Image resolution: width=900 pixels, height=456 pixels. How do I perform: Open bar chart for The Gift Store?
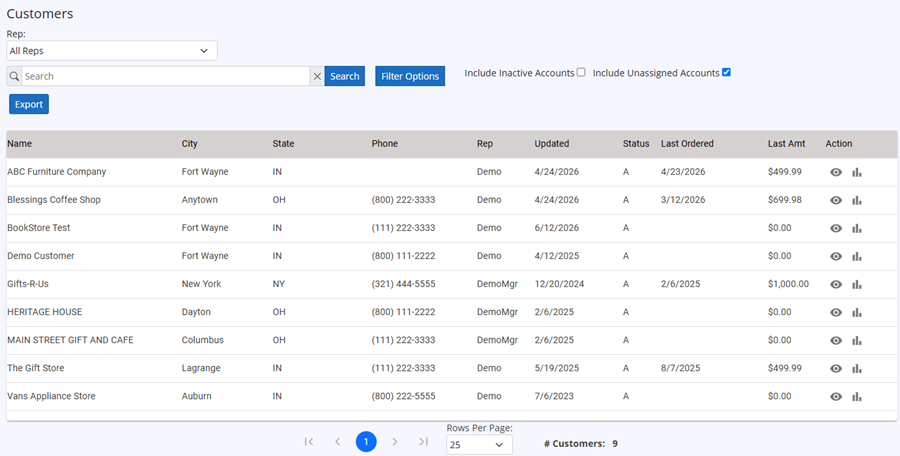(857, 368)
